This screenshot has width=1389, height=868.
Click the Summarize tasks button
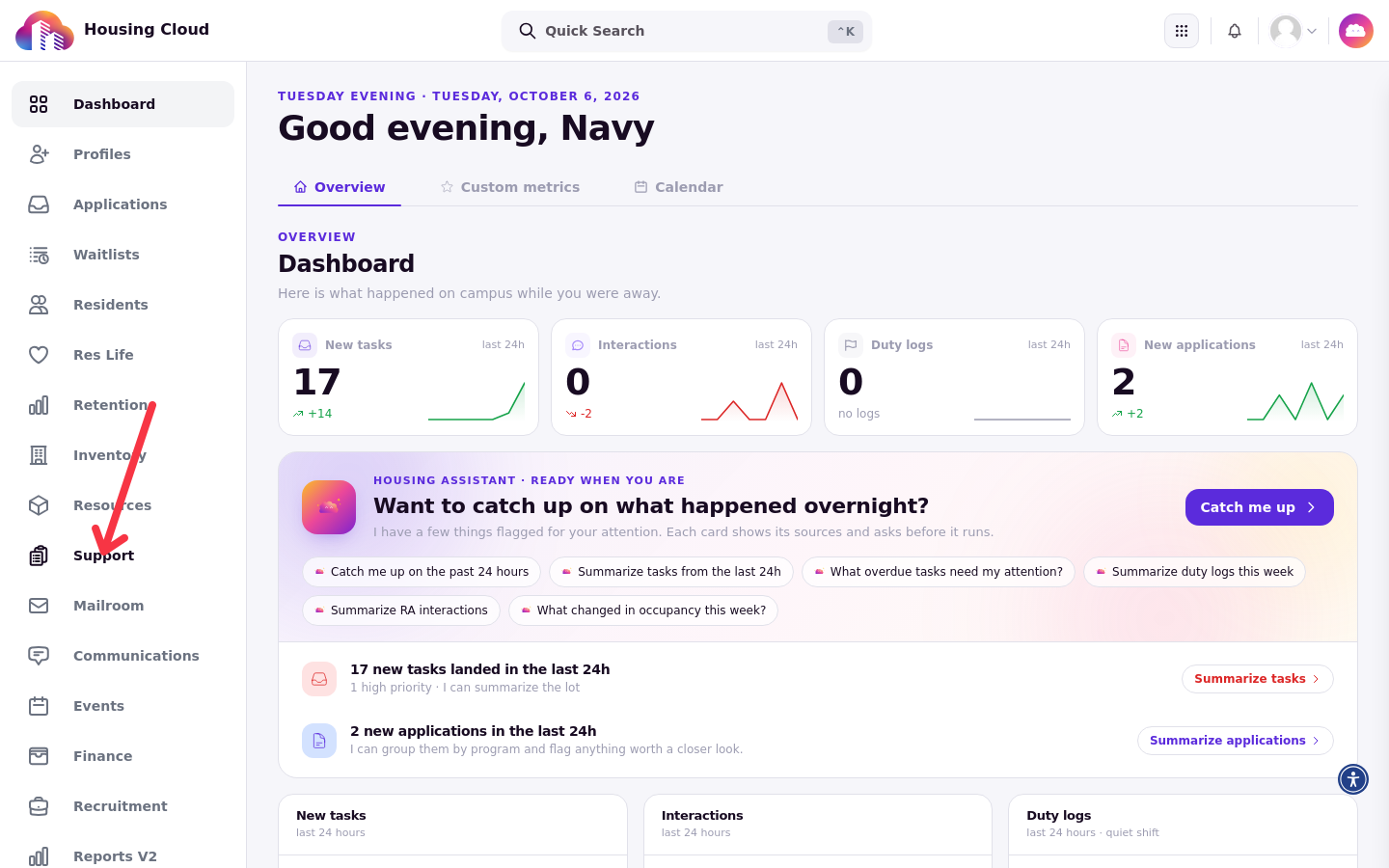coord(1258,679)
